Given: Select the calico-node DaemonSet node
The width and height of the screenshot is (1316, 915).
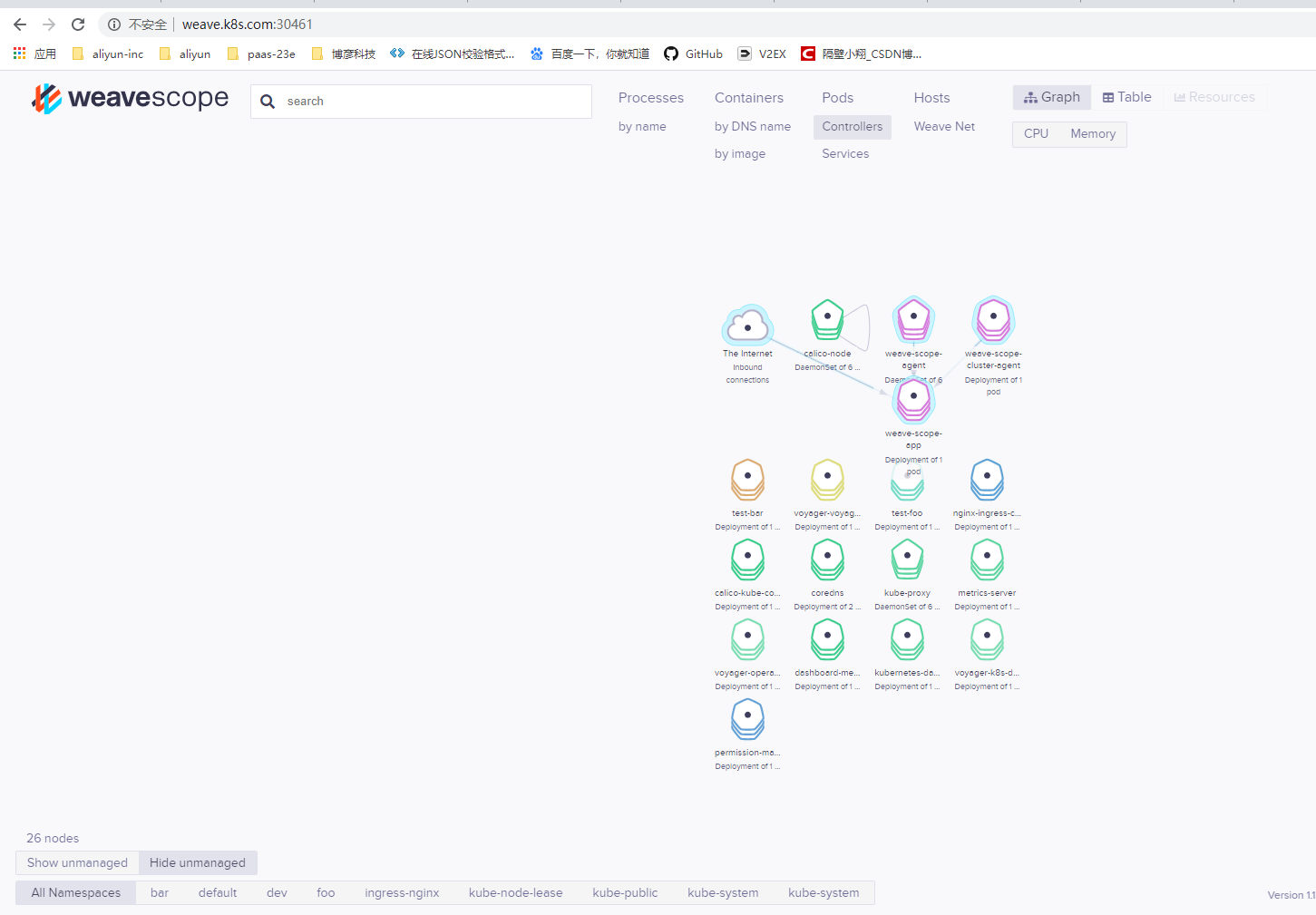Looking at the screenshot, I should pos(827,319).
